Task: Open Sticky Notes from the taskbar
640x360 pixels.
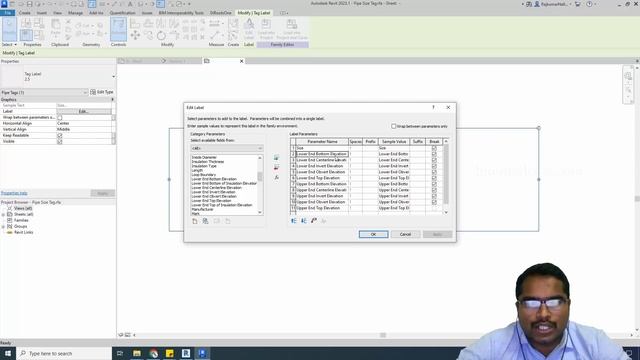Action: [x=169, y=353]
